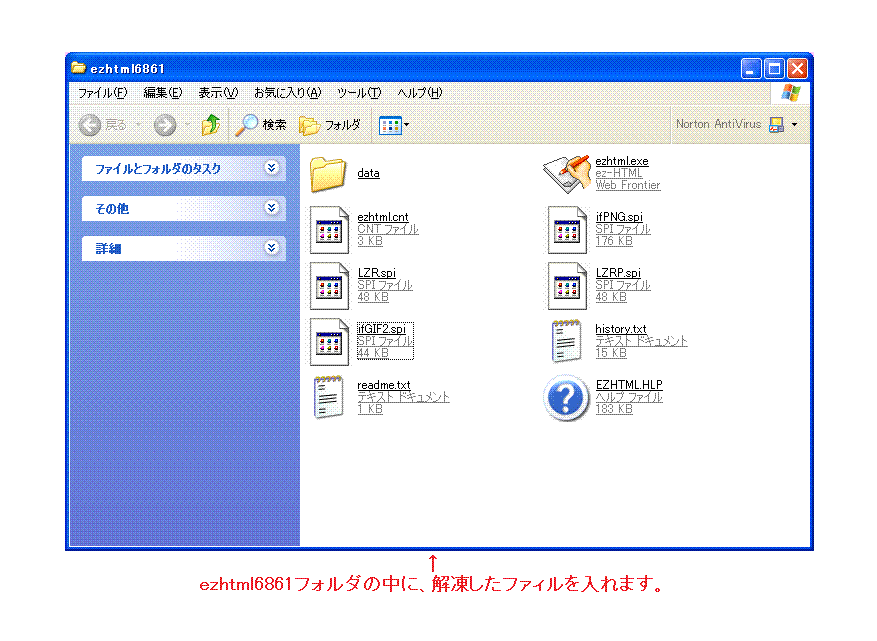
Task: Open the お気に入り(A) menu
Action: point(287,93)
